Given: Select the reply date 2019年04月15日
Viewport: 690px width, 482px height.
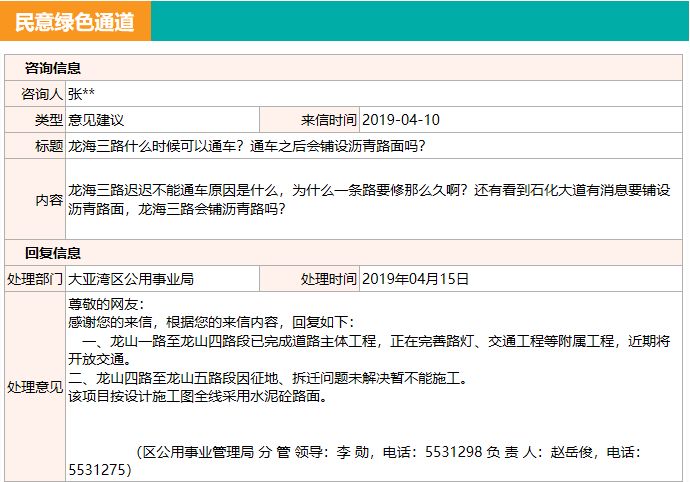Looking at the screenshot, I should point(415,279).
